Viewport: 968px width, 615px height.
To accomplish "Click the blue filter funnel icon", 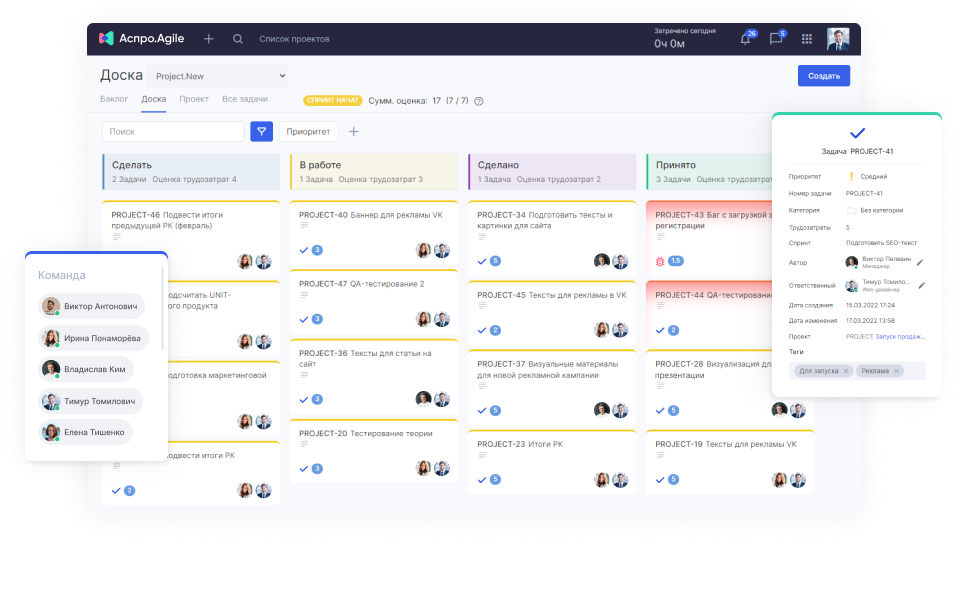I will [261, 131].
